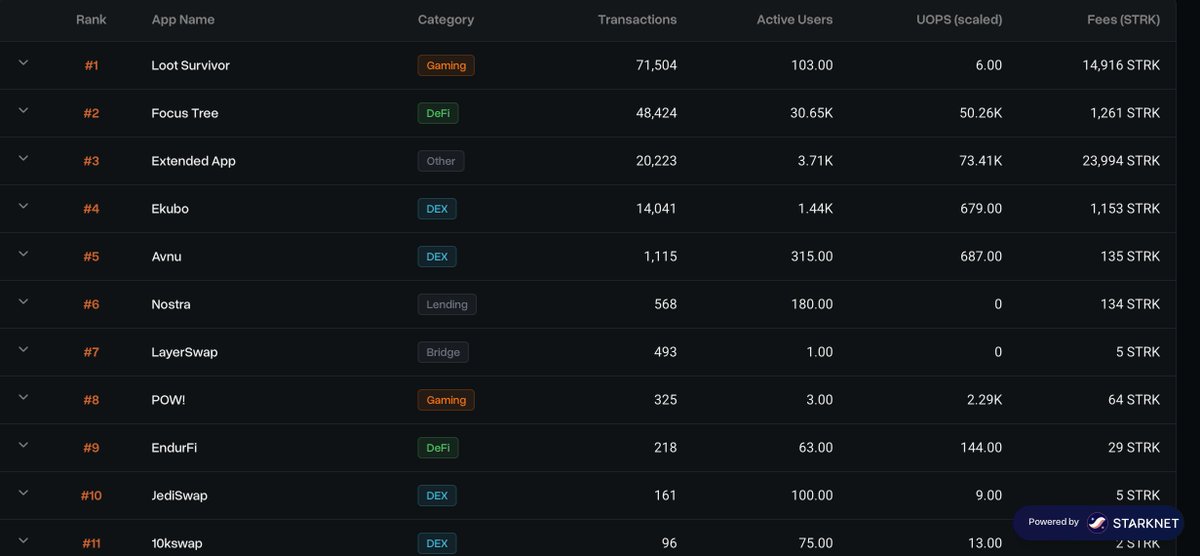Image resolution: width=1200 pixels, height=556 pixels.
Task: Click rank #6 label
Action: (91, 304)
